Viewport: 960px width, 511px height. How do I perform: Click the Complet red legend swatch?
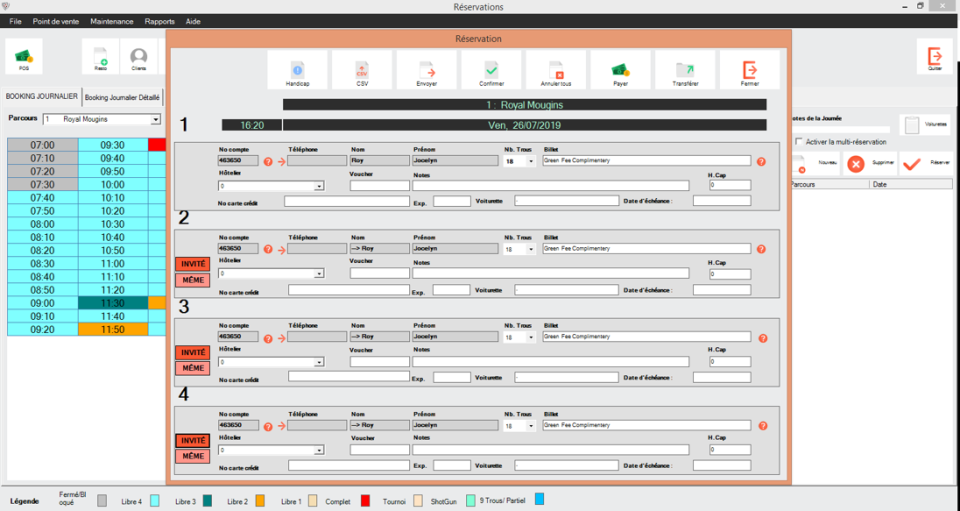point(365,501)
